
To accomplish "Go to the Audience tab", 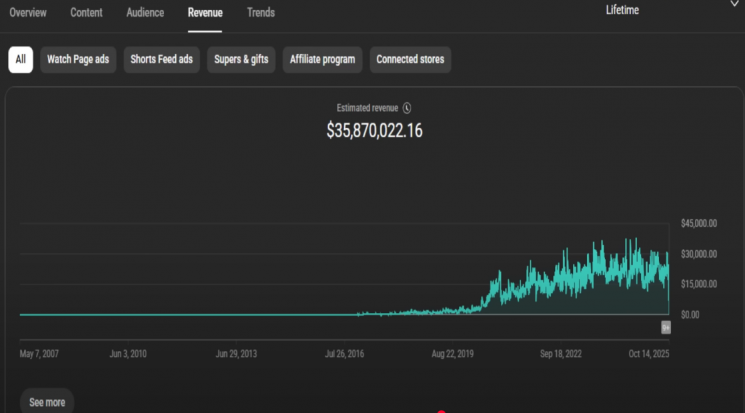I will pos(145,13).
